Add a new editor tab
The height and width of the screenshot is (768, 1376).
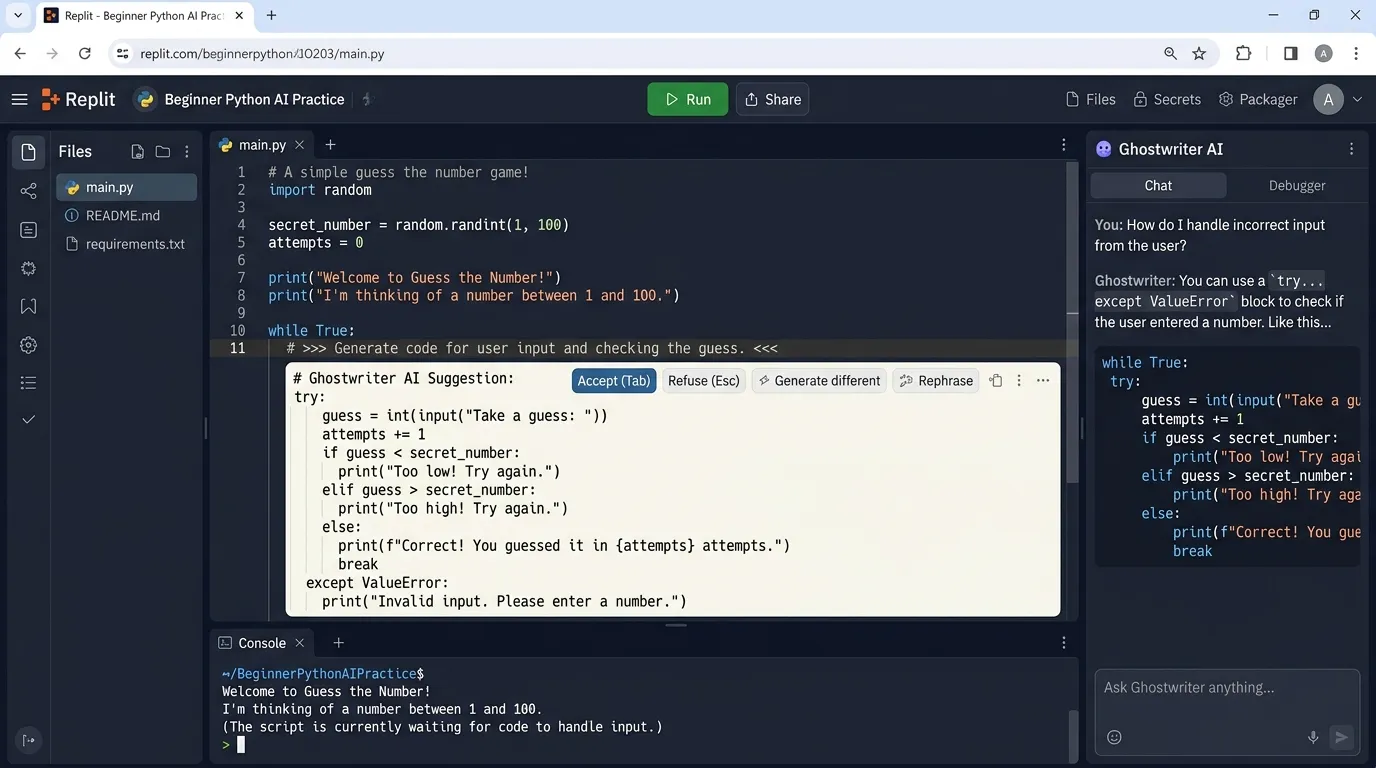[x=331, y=145]
